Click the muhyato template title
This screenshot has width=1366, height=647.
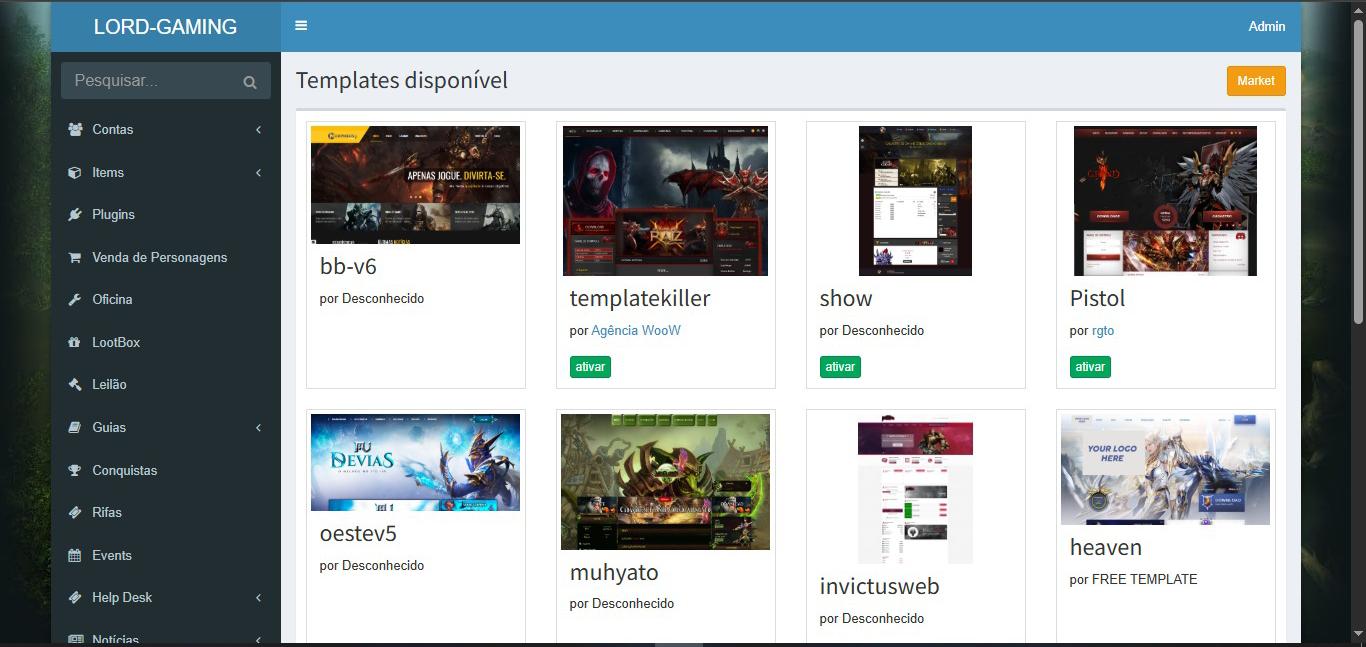pos(614,572)
